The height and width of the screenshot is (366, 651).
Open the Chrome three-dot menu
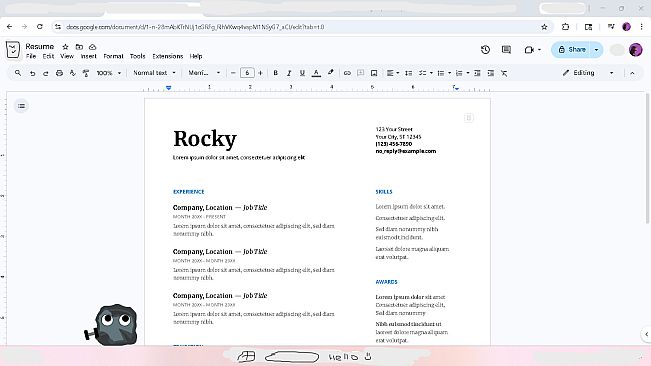coord(641,27)
